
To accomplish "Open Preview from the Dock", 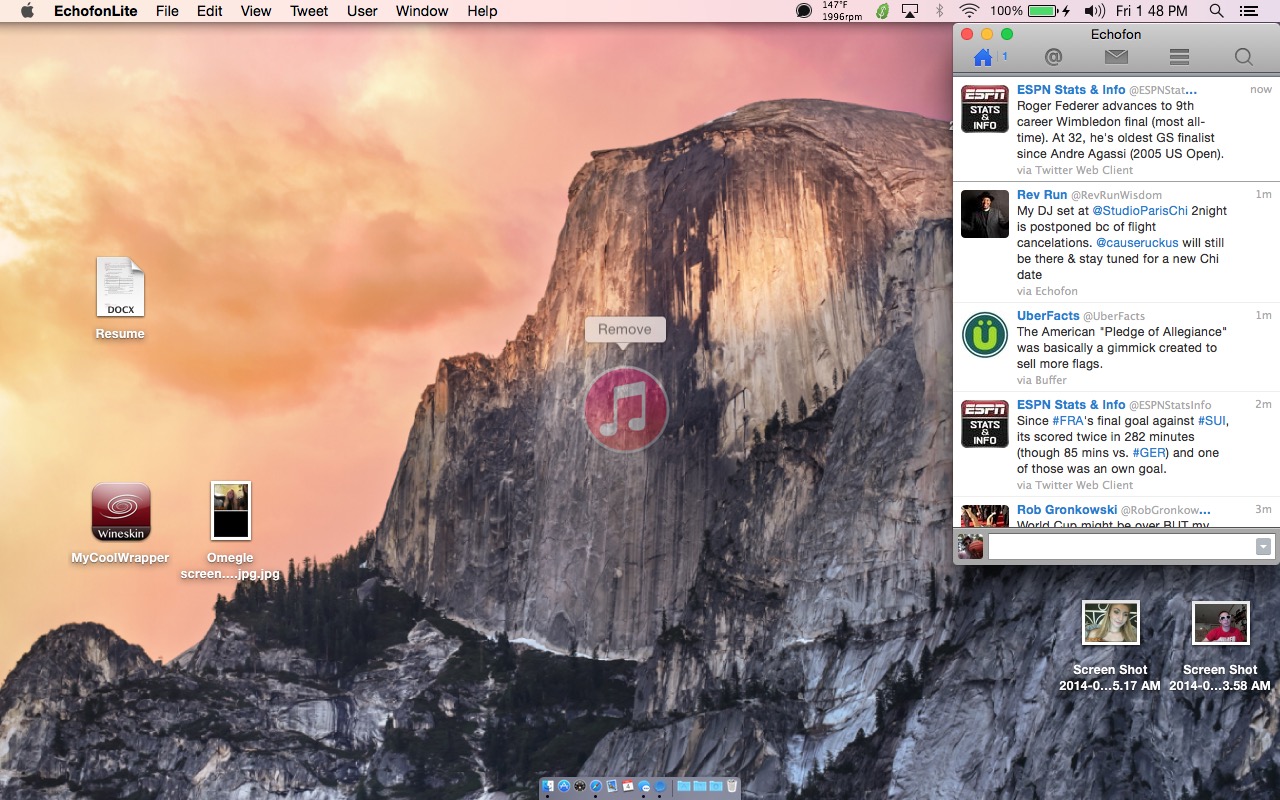I will pos(612,786).
